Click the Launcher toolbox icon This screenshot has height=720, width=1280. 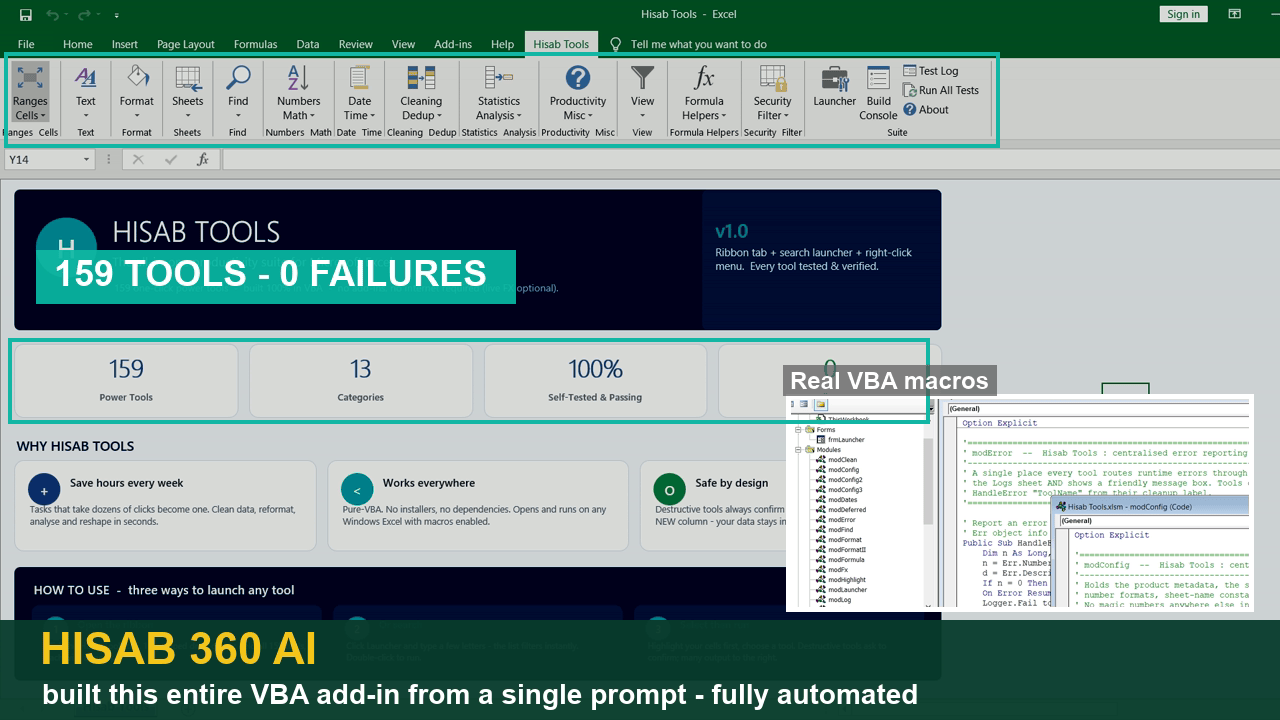(x=835, y=87)
